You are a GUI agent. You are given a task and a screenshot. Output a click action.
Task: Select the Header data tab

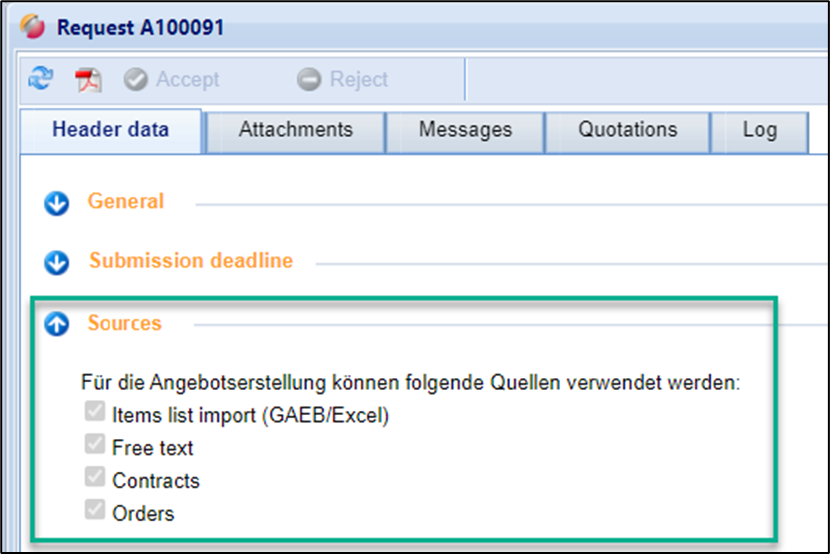pos(111,130)
